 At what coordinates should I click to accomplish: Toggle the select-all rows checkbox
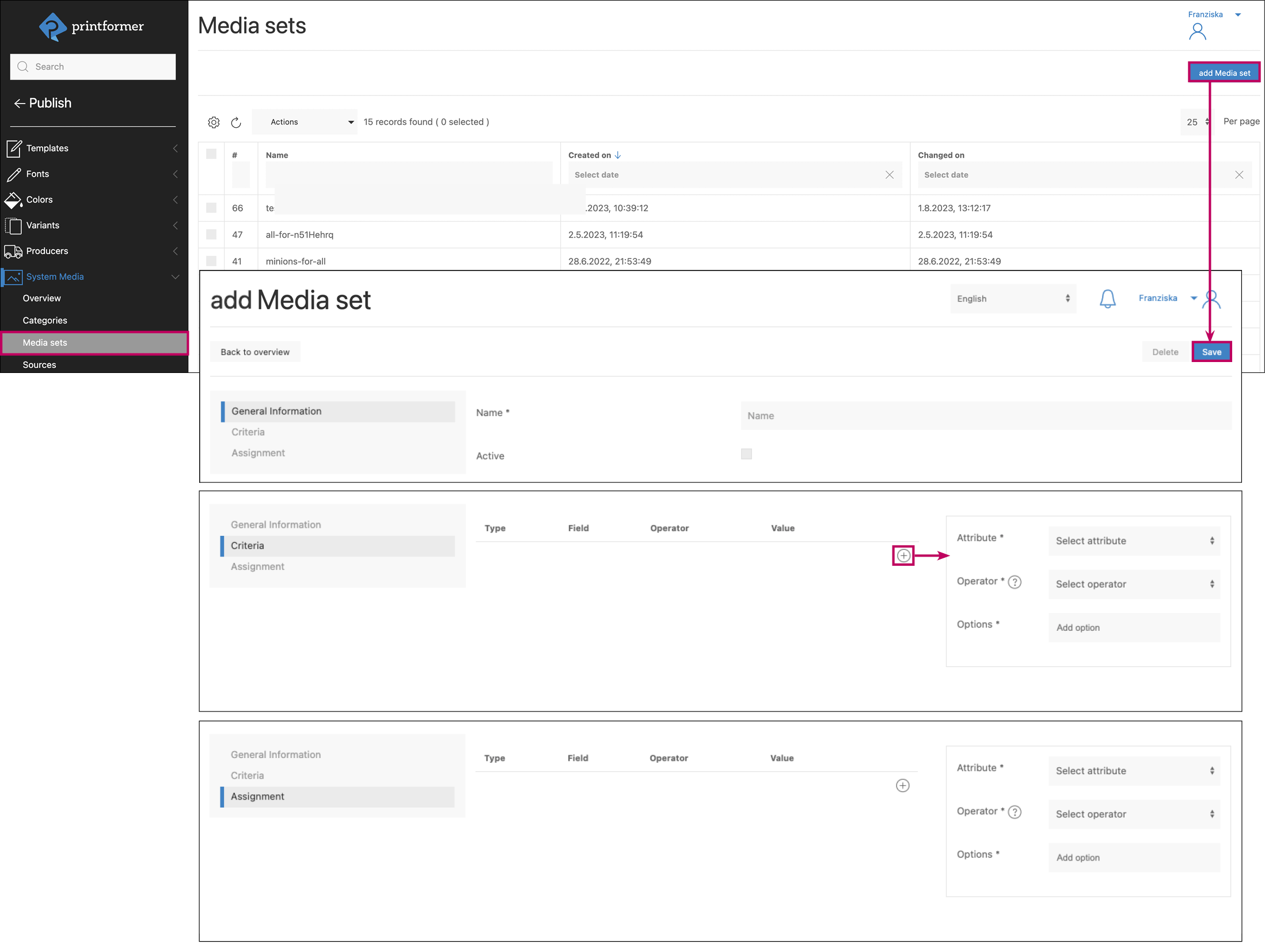coord(211,154)
